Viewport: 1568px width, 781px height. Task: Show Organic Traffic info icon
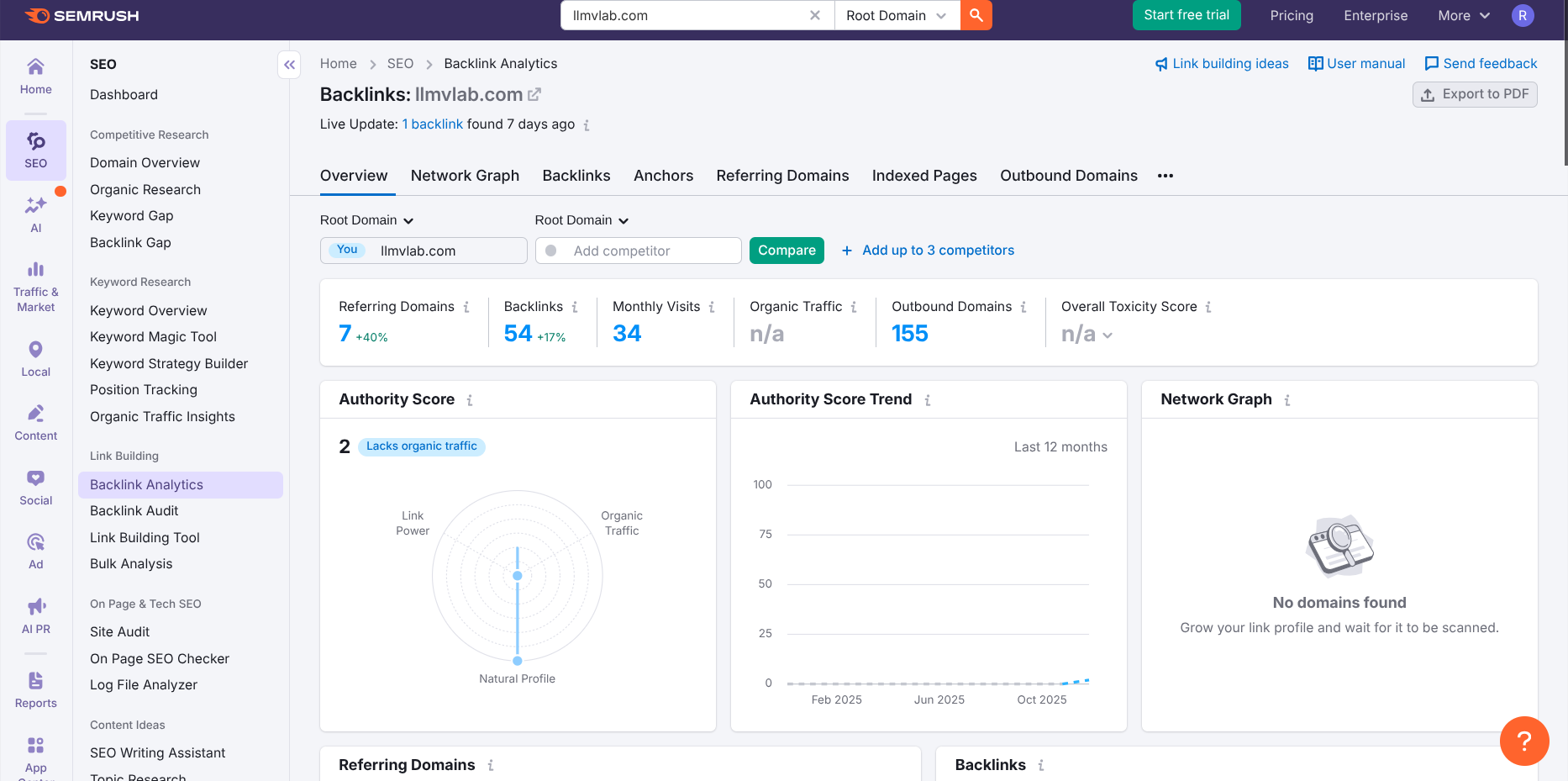(854, 307)
